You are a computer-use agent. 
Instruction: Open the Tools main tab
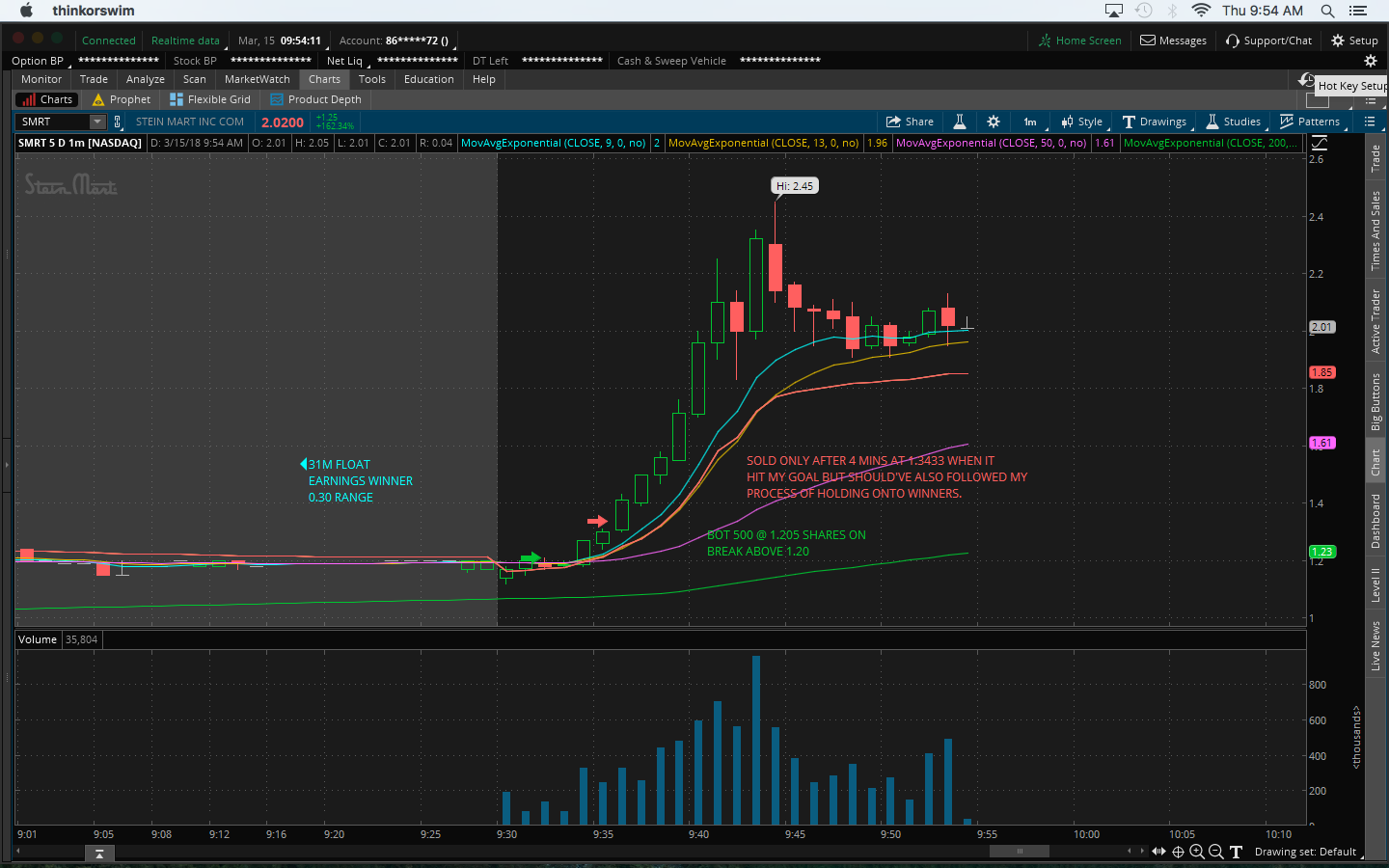pos(372,79)
